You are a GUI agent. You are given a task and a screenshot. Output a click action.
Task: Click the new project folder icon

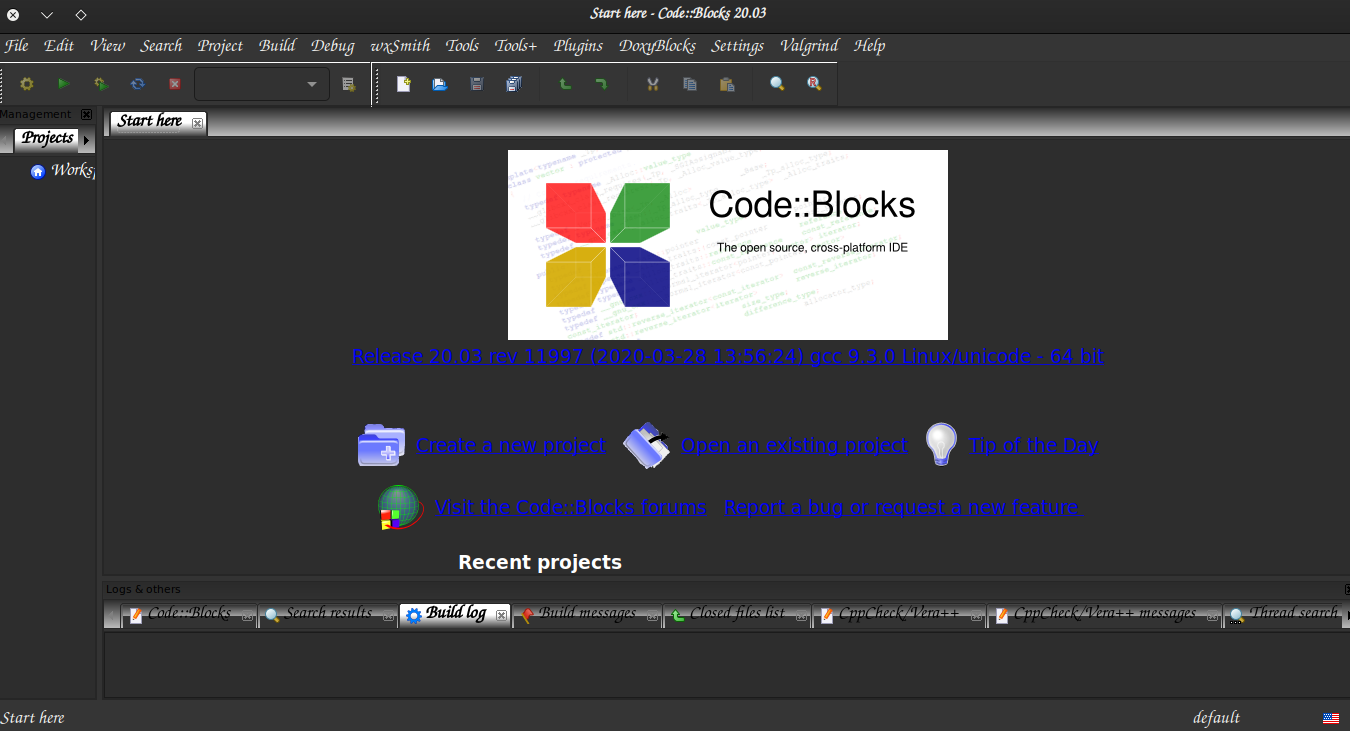click(381, 445)
